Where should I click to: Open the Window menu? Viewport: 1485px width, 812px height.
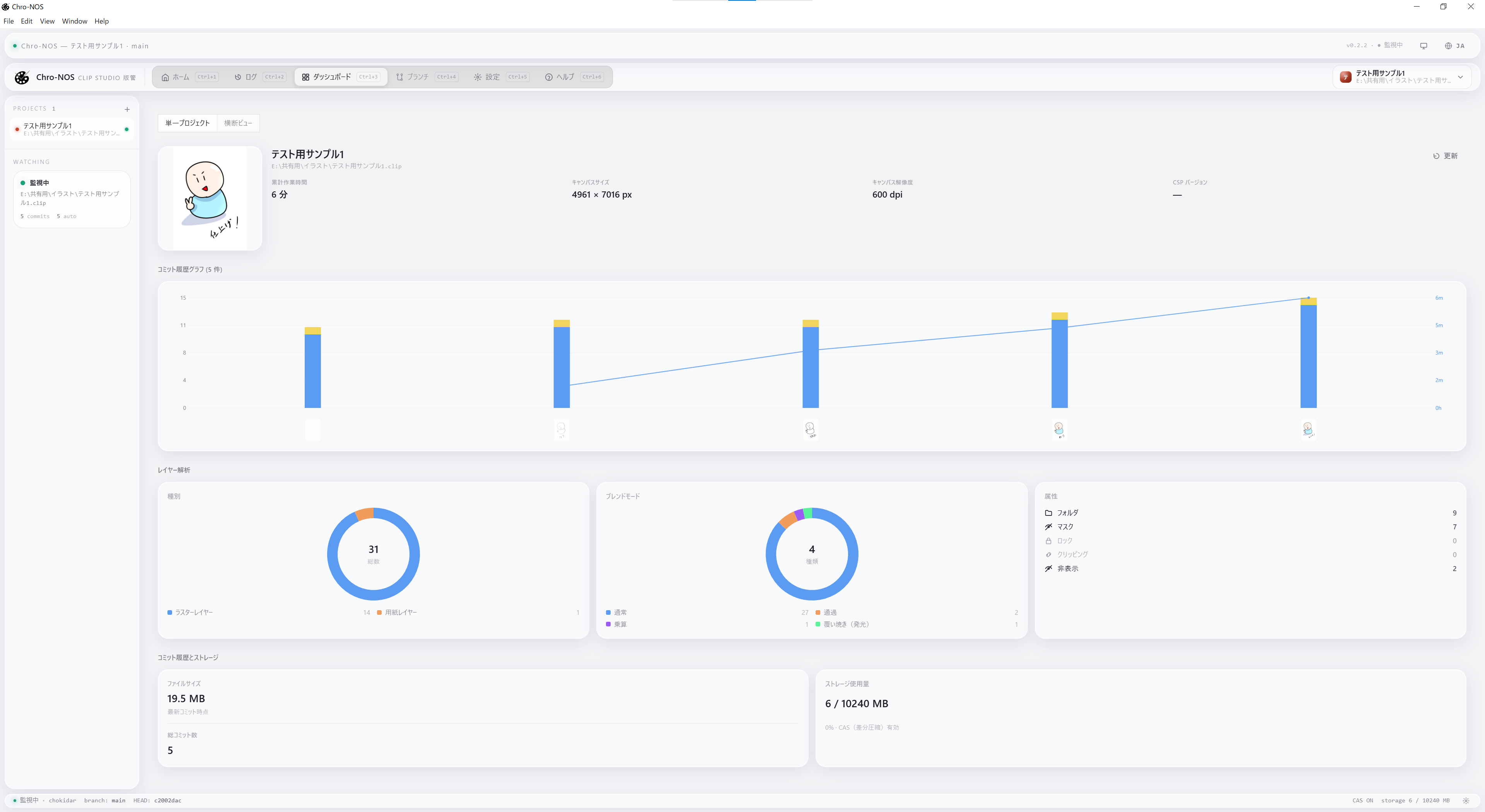click(x=74, y=21)
